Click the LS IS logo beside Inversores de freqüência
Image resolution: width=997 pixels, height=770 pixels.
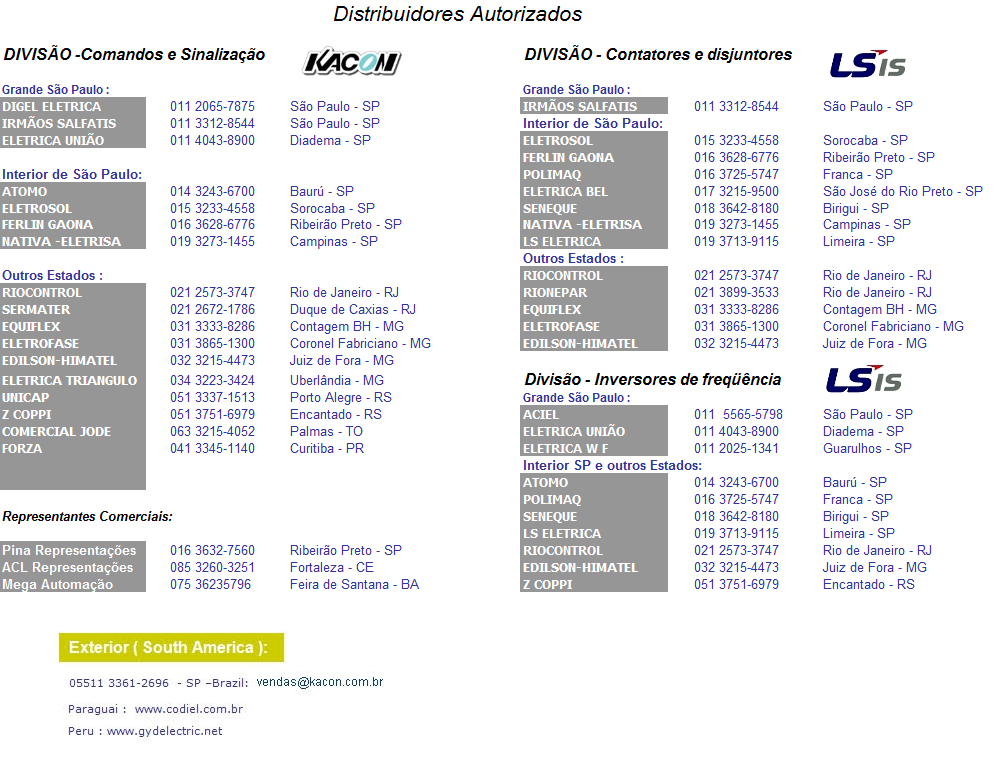[863, 379]
